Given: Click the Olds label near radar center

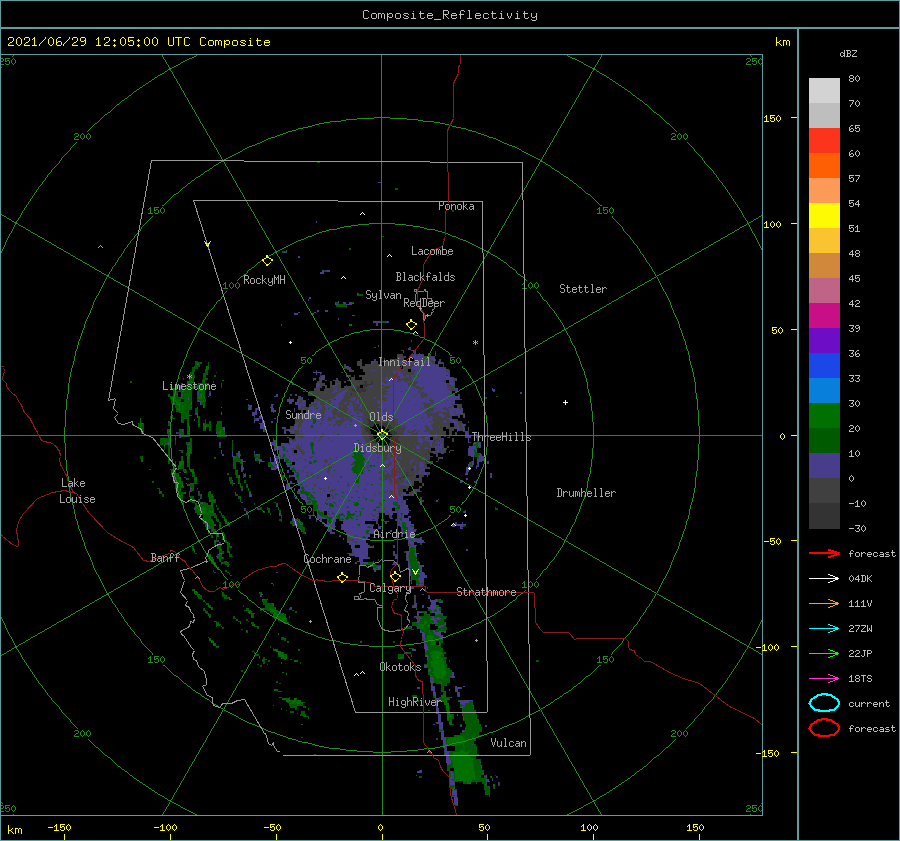Looking at the screenshot, I should pos(381,417).
